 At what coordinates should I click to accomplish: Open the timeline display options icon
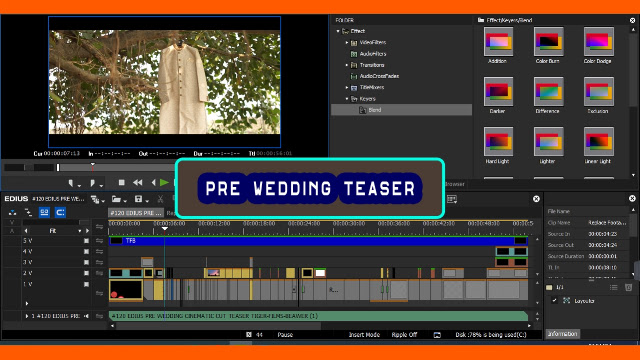click(x=452, y=199)
